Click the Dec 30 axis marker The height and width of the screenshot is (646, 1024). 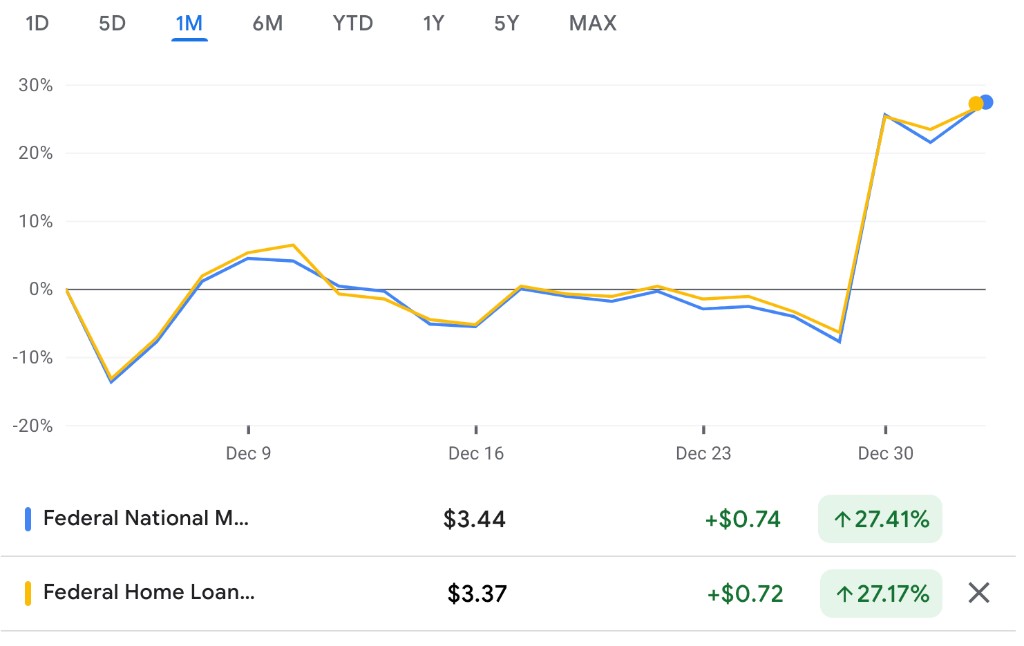[x=886, y=453]
